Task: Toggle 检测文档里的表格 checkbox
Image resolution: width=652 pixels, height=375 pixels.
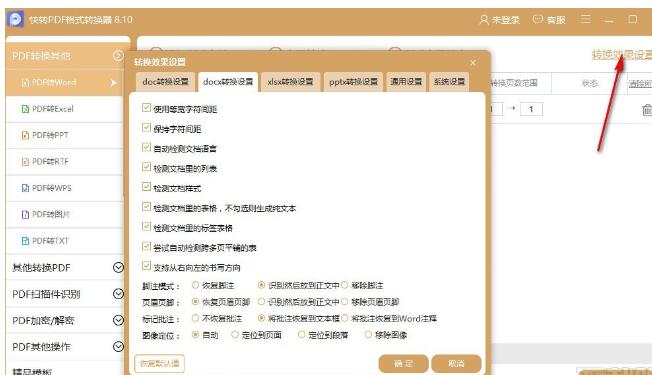Action: [x=146, y=207]
